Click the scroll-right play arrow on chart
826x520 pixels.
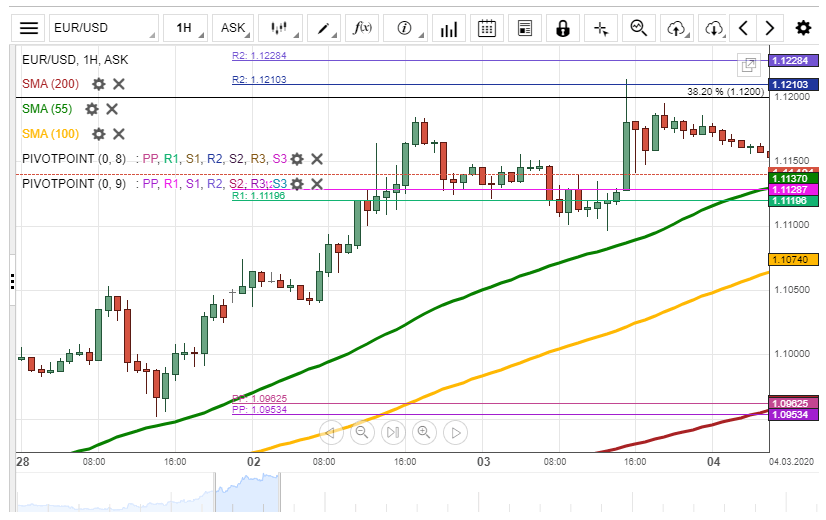click(x=454, y=433)
